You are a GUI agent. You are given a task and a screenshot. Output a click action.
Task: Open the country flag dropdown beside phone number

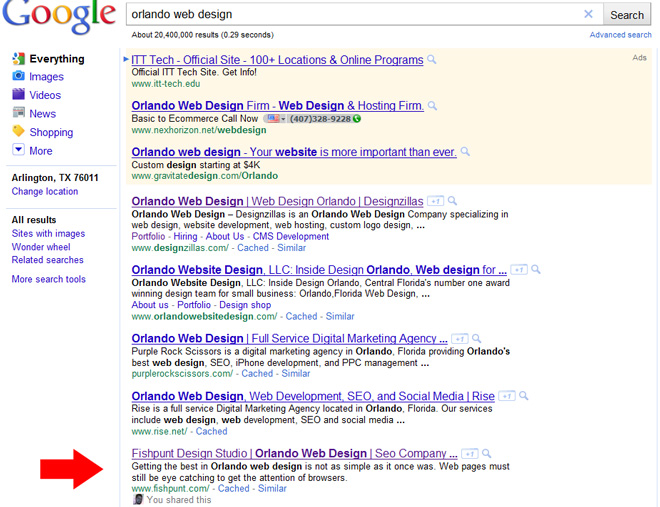click(x=276, y=119)
